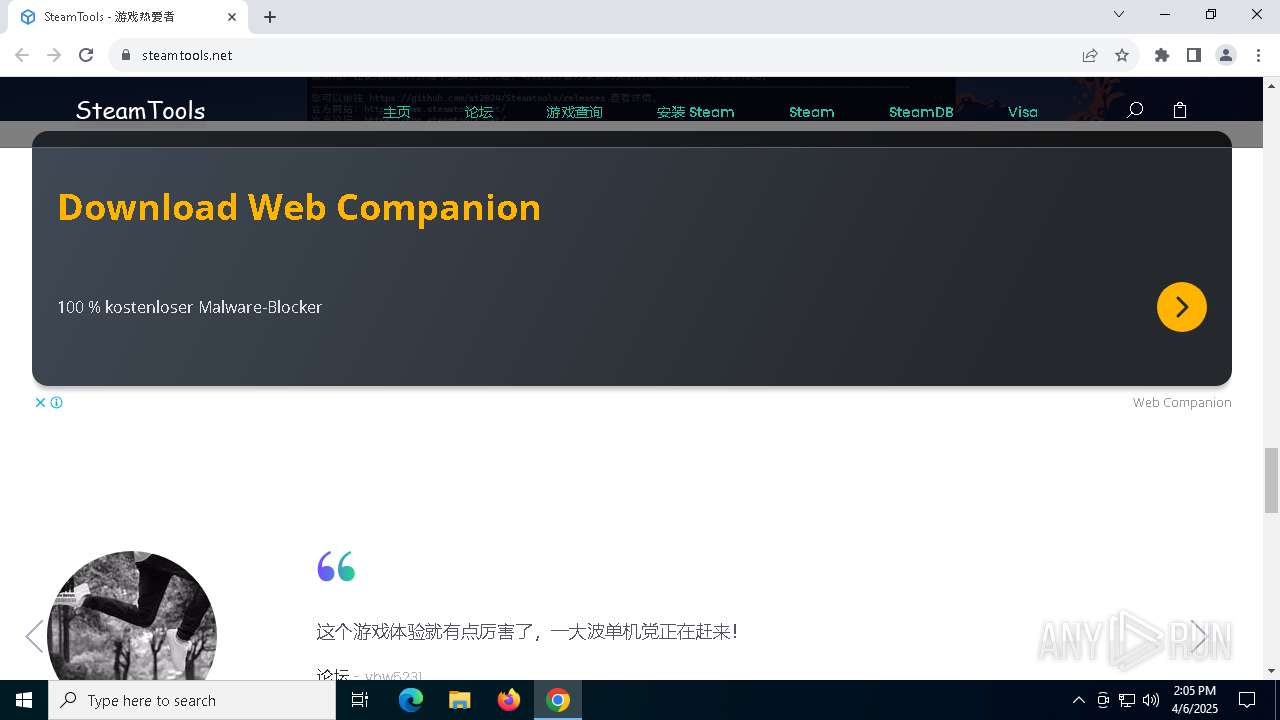1280x720 pixels.
Task: Click the Chrome taskbar icon
Action: click(558, 700)
